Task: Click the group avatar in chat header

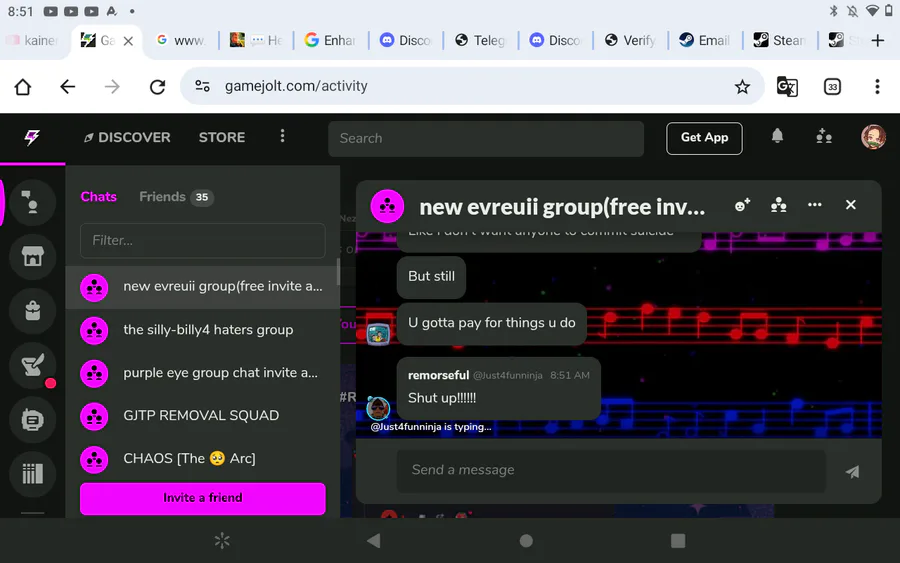Action: click(387, 206)
